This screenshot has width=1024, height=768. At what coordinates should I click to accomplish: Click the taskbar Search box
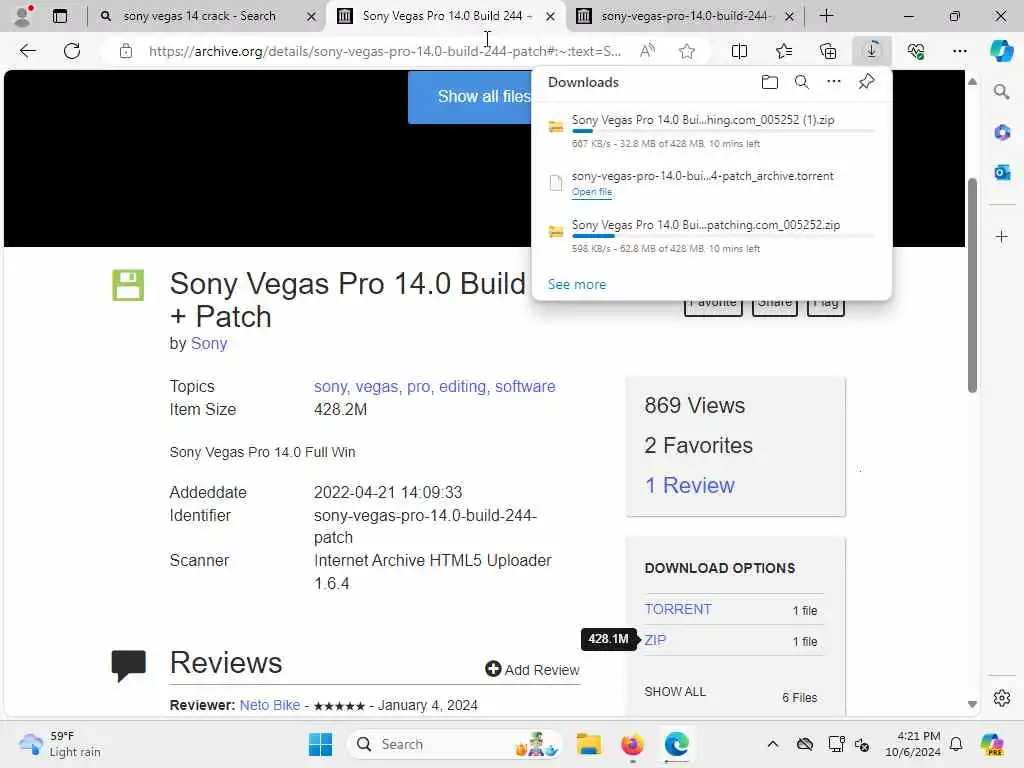pos(455,744)
